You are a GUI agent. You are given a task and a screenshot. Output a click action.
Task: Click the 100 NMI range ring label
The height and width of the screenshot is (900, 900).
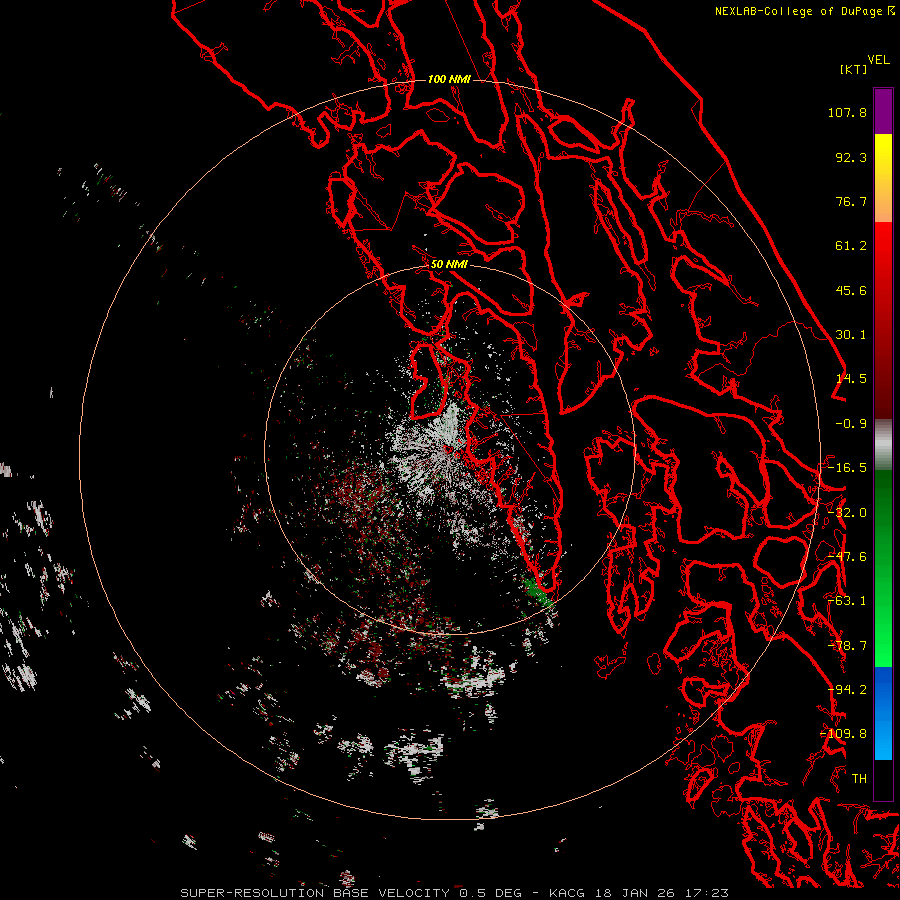pos(449,79)
